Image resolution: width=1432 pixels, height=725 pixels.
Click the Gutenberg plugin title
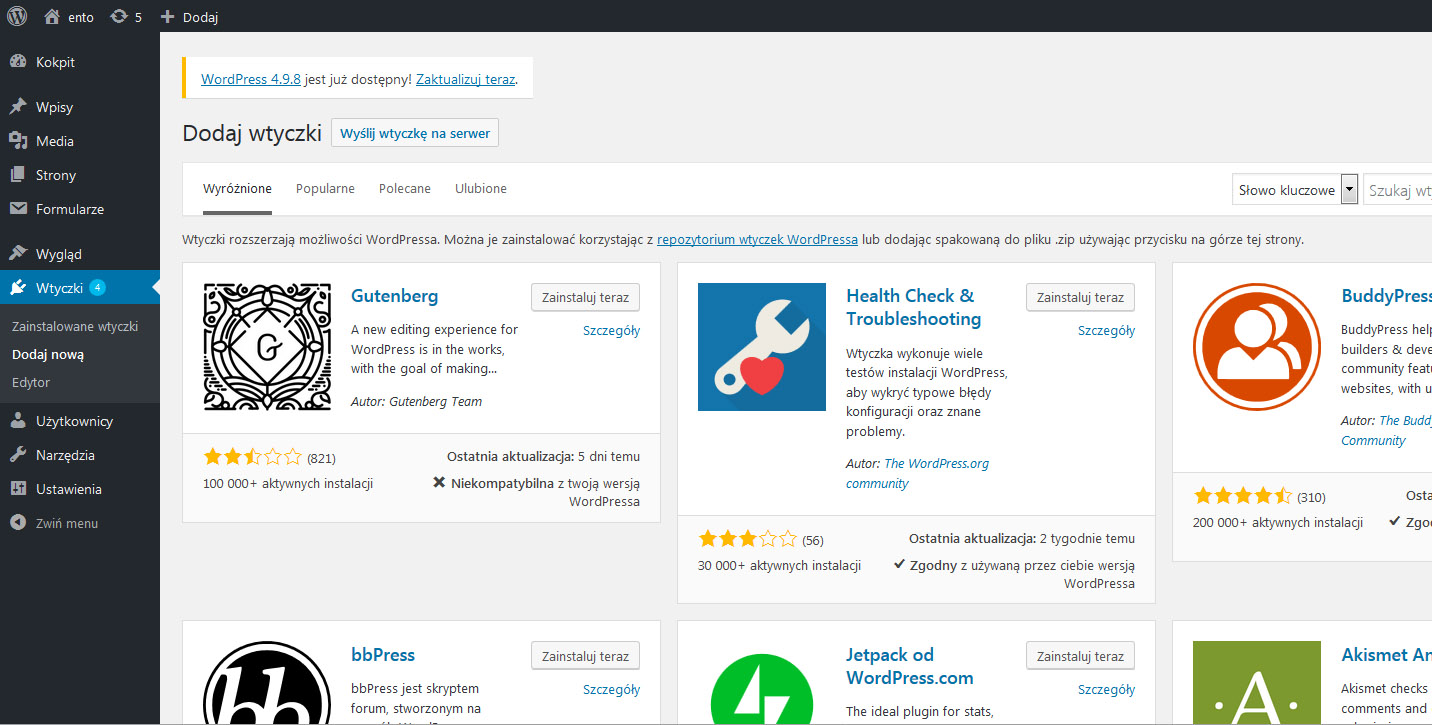tap(394, 296)
